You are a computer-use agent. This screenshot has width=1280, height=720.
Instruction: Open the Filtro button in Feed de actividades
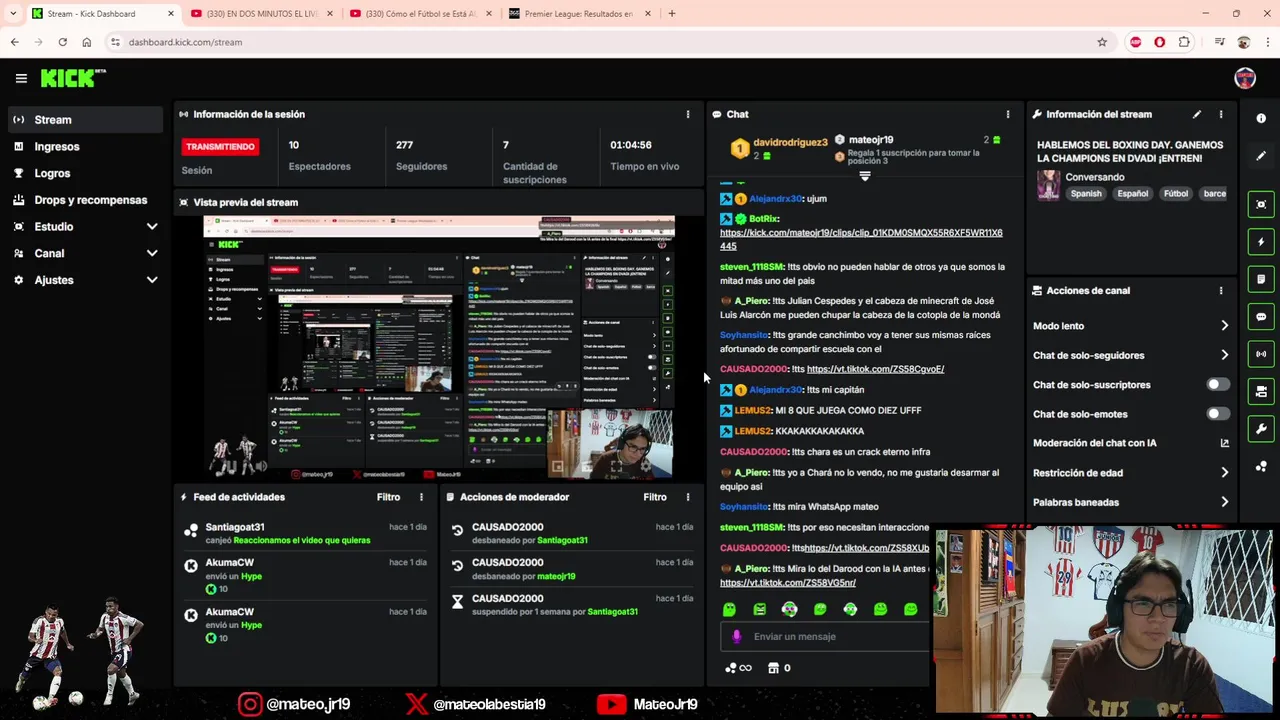(x=388, y=497)
